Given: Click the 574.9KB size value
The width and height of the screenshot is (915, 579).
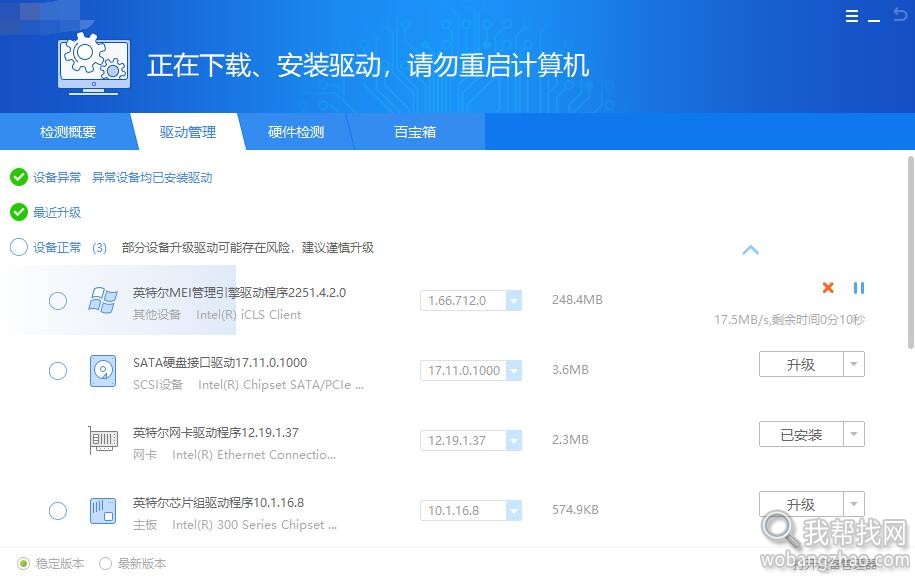Looking at the screenshot, I should pos(575,510).
